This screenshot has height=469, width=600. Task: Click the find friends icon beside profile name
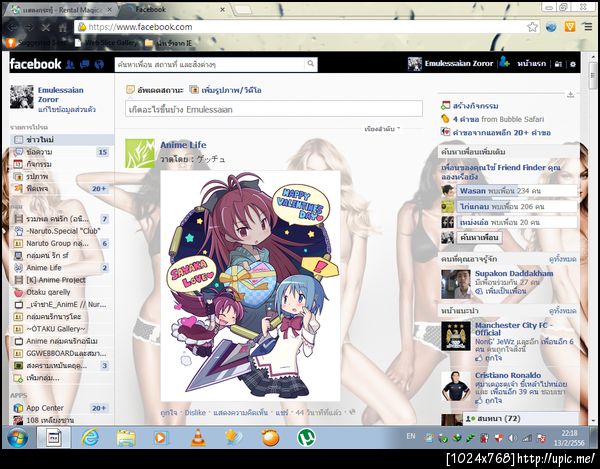[x=504, y=62]
